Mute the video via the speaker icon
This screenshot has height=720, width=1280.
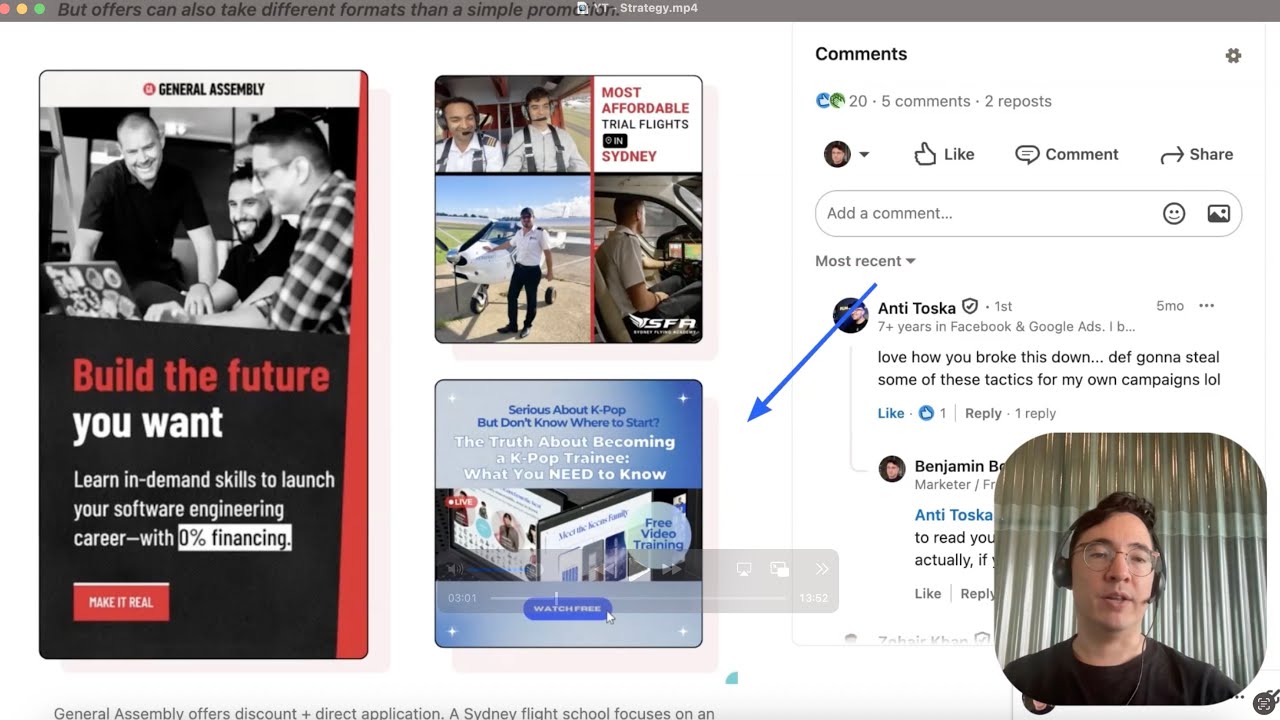click(456, 569)
